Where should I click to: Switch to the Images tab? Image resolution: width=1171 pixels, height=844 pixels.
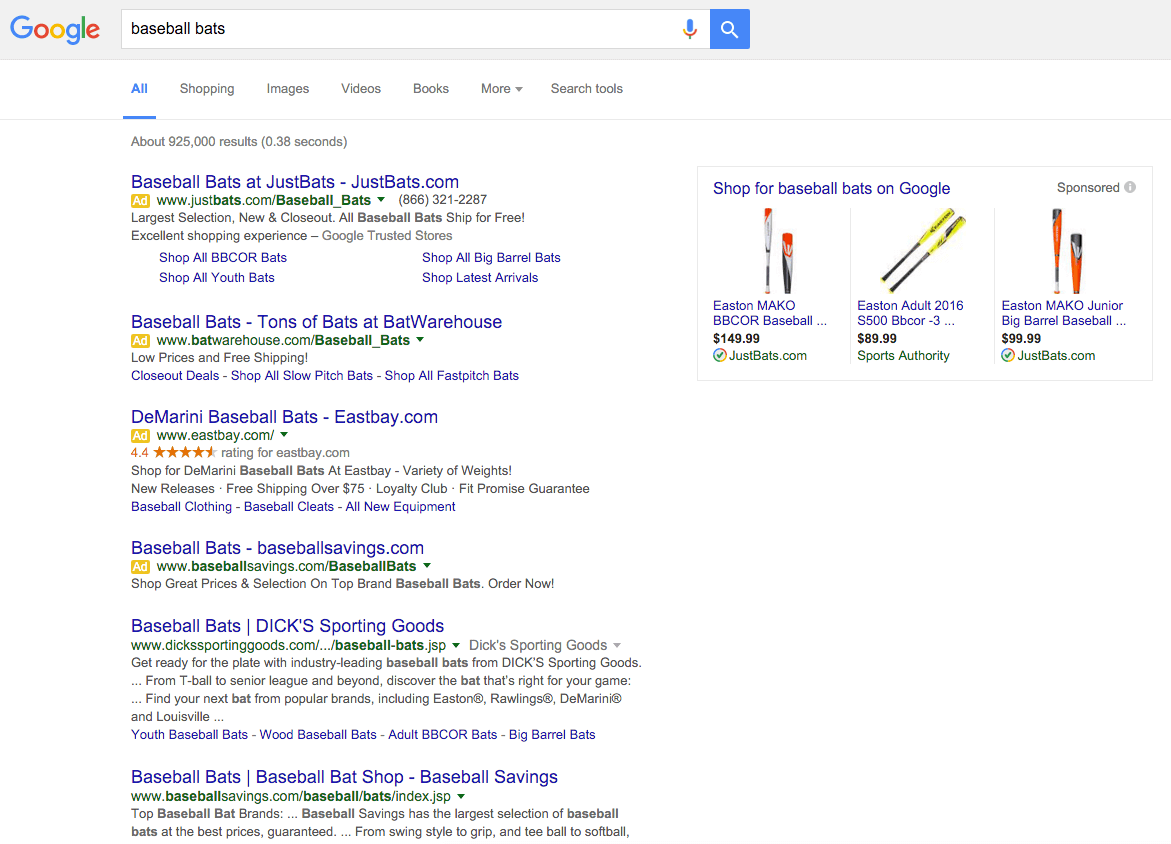point(288,89)
